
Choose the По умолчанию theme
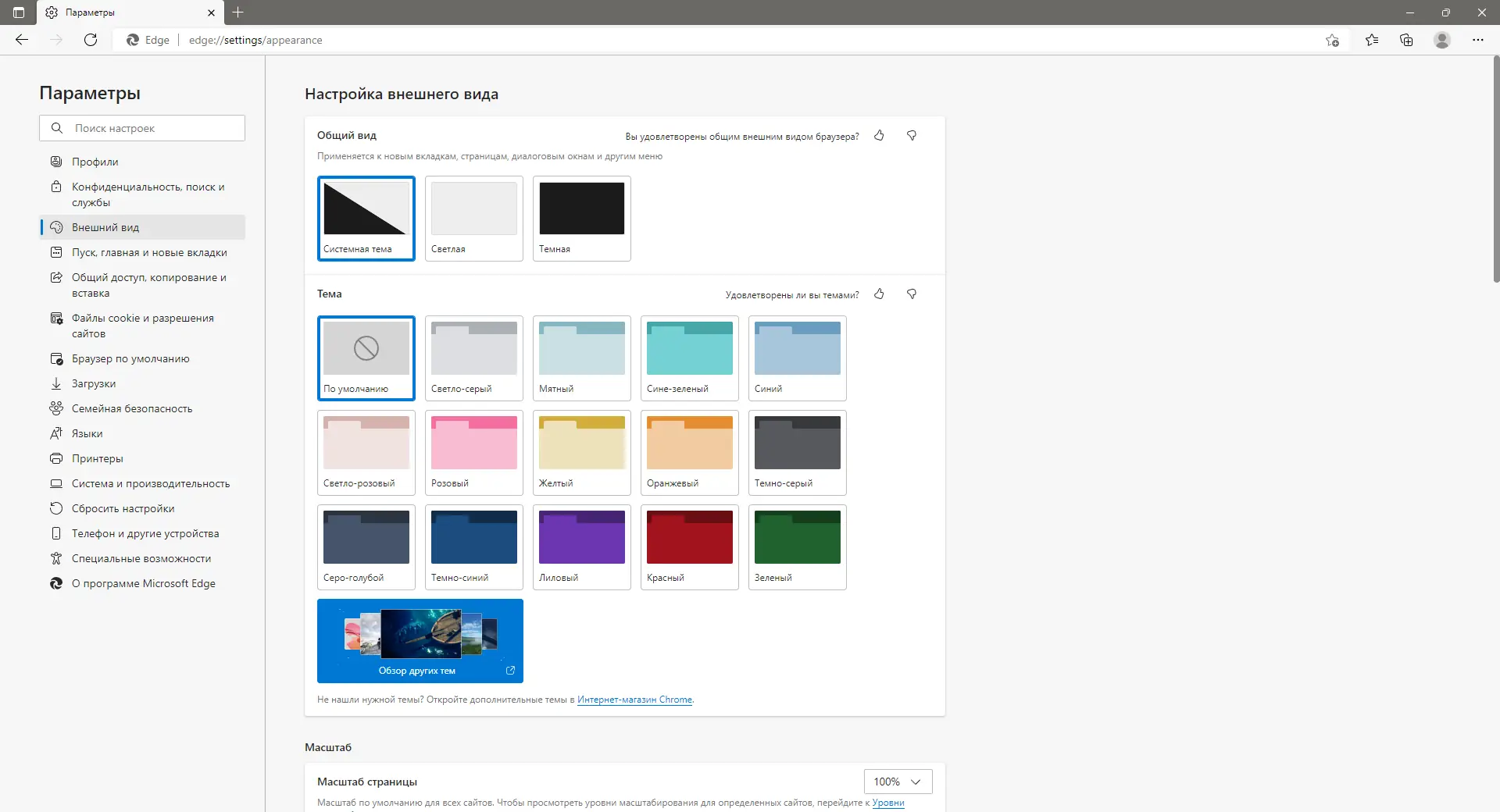tap(366, 358)
